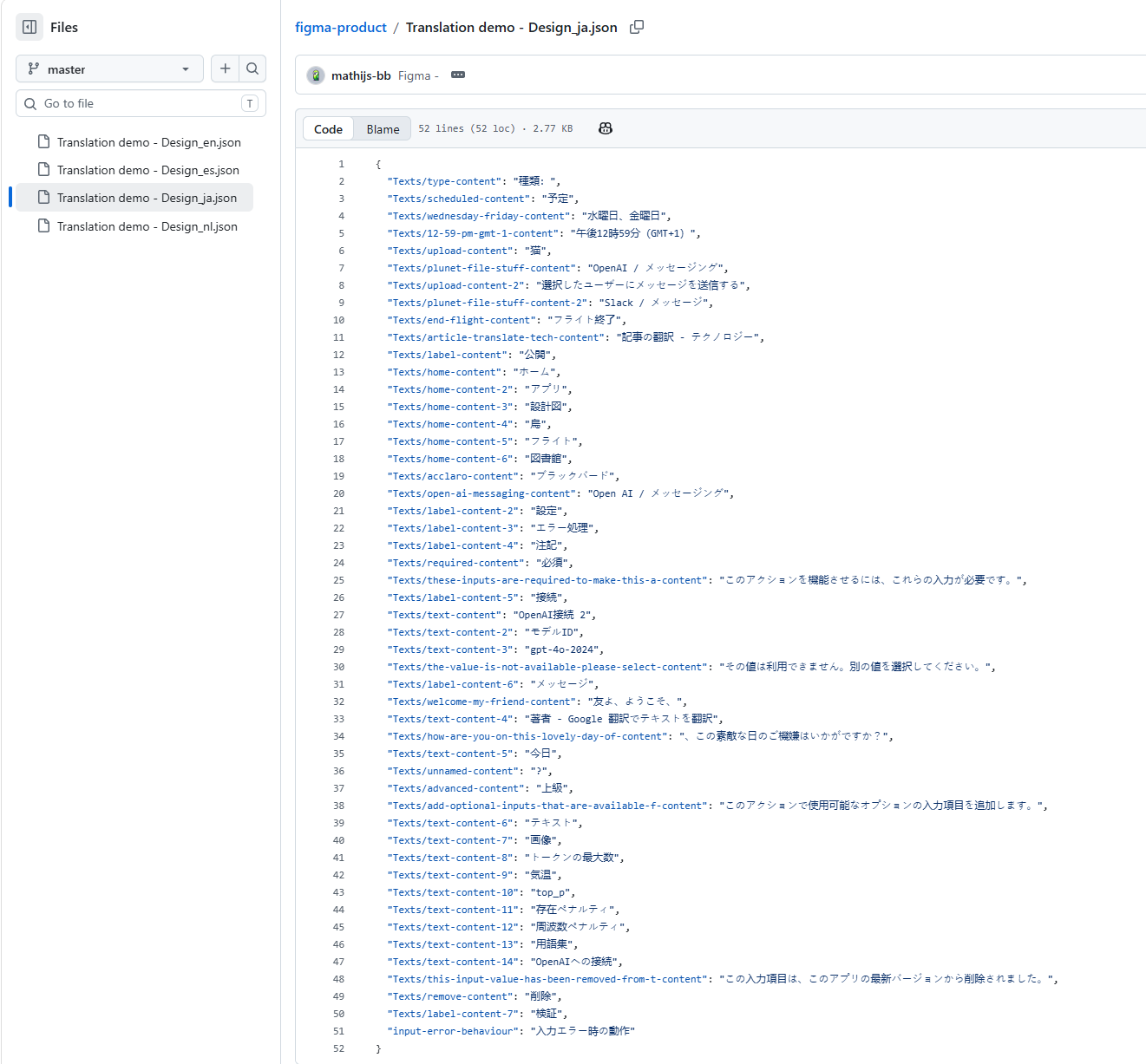The image size is (1146, 1064).
Task: Click the "top_p" value
Action: (x=552, y=892)
